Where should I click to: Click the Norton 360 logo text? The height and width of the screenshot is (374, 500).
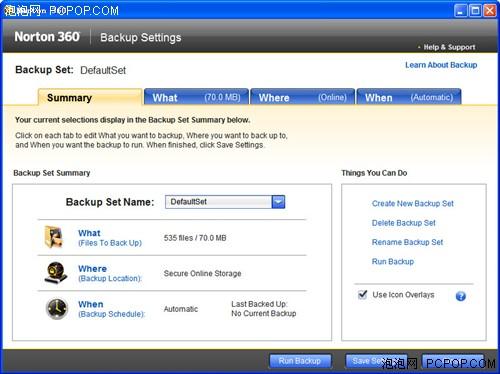pyautogui.click(x=47, y=37)
